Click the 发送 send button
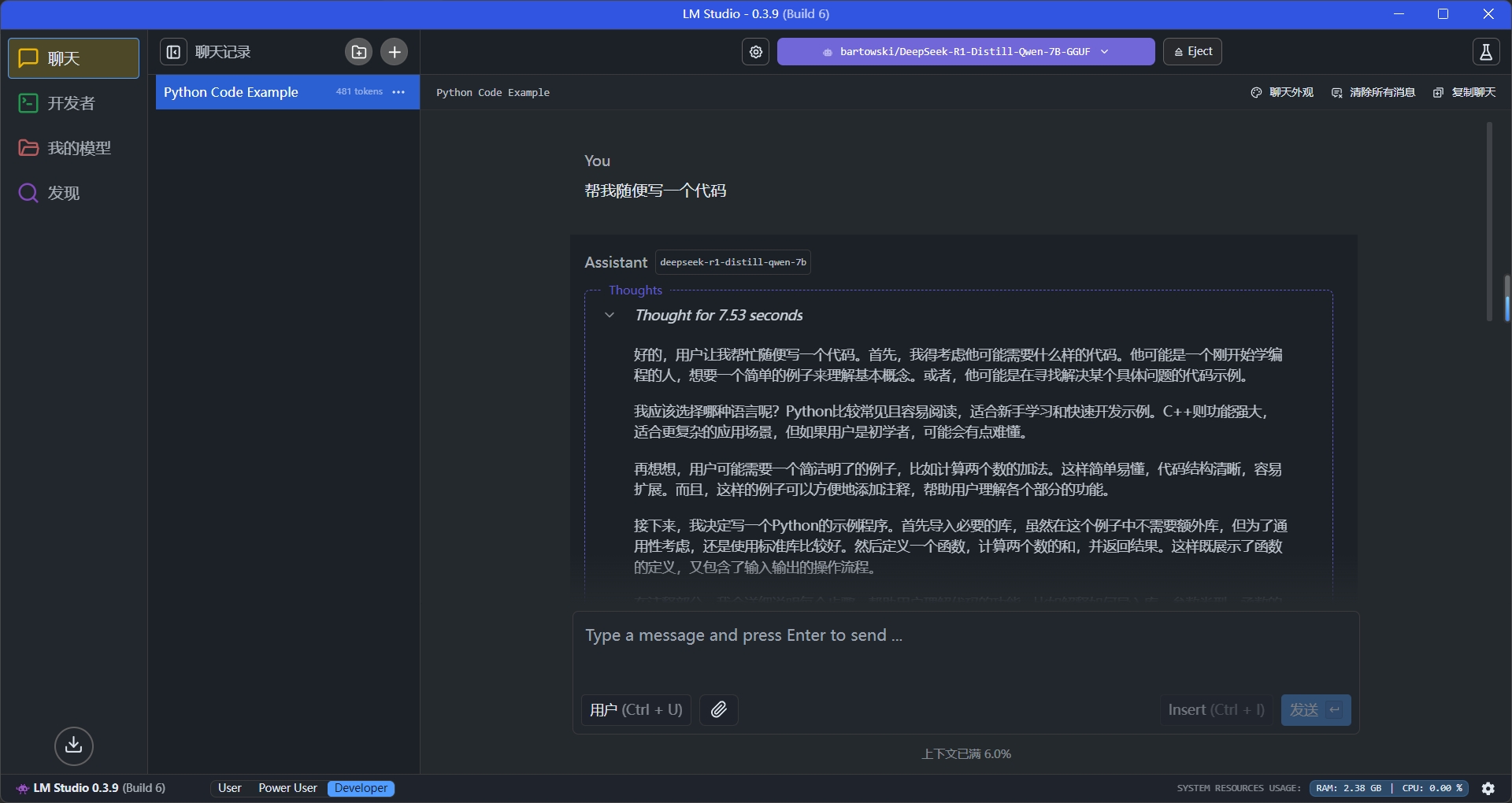The image size is (1512, 803). point(1316,710)
